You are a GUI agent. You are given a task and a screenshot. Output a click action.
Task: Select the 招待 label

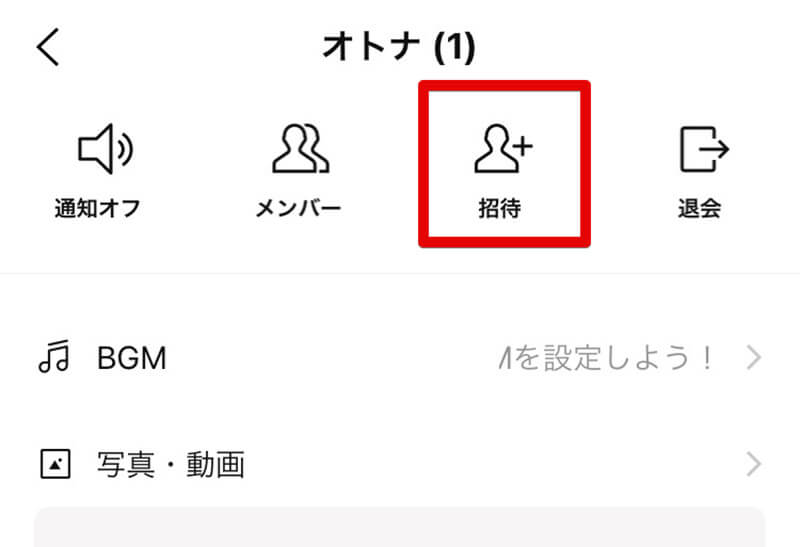(x=499, y=208)
